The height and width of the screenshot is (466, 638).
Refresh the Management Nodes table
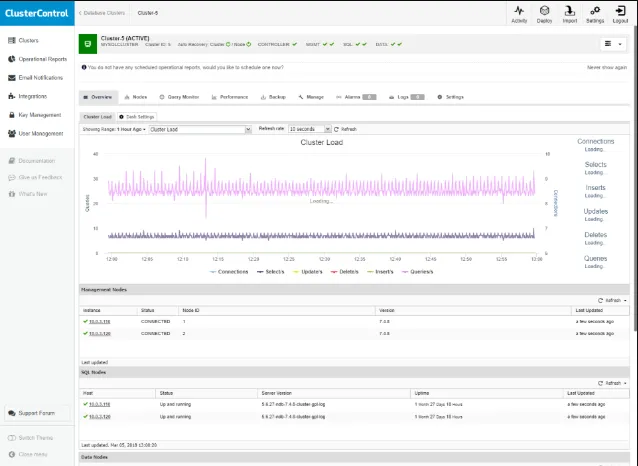coord(612,300)
